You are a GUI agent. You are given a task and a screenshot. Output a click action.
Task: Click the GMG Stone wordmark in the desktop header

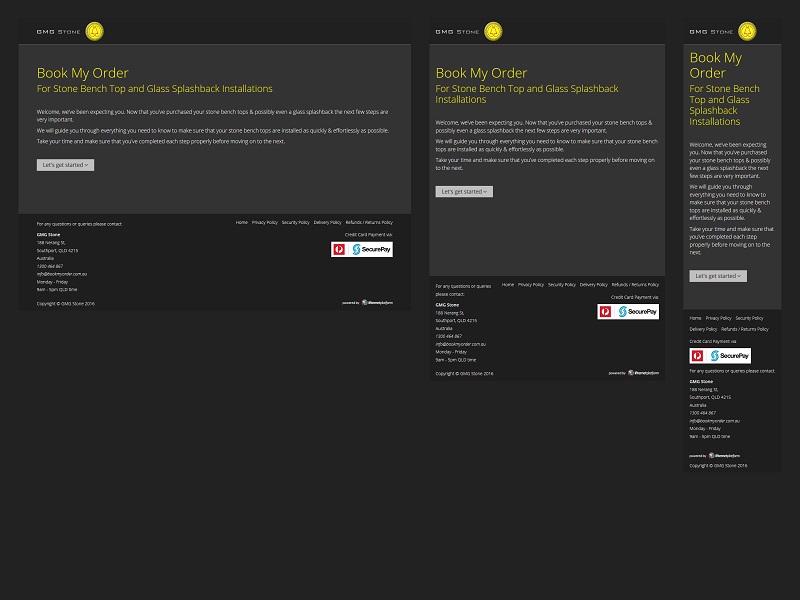[58, 32]
